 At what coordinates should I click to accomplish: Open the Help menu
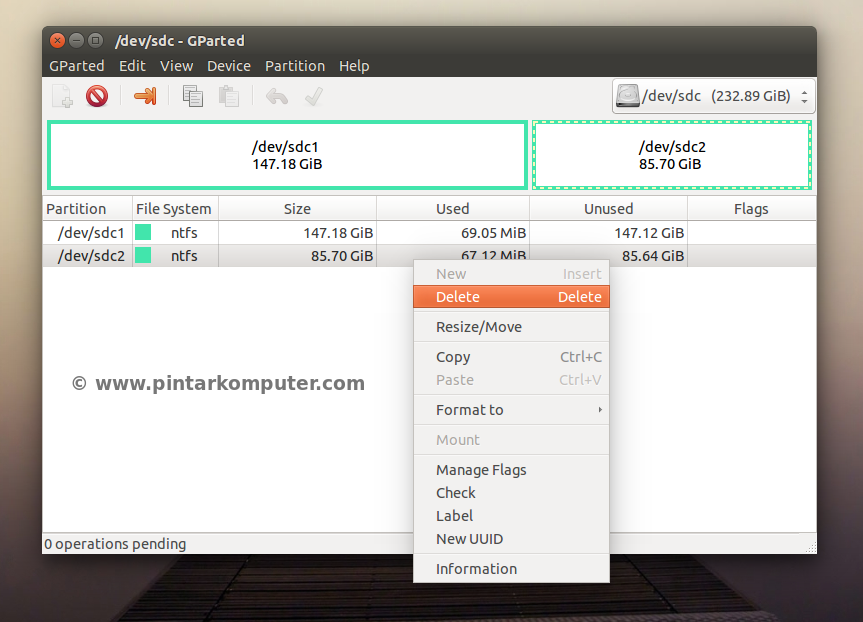coord(354,66)
